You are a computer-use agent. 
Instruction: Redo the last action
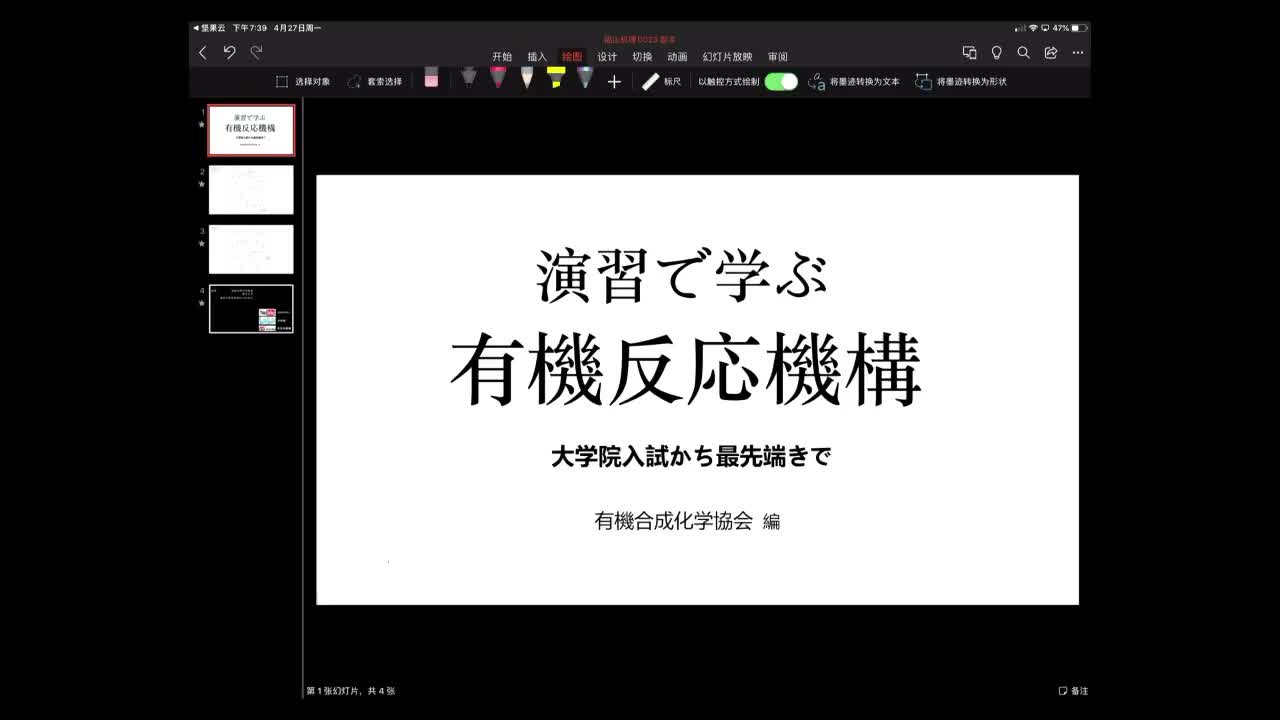(x=257, y=53)
